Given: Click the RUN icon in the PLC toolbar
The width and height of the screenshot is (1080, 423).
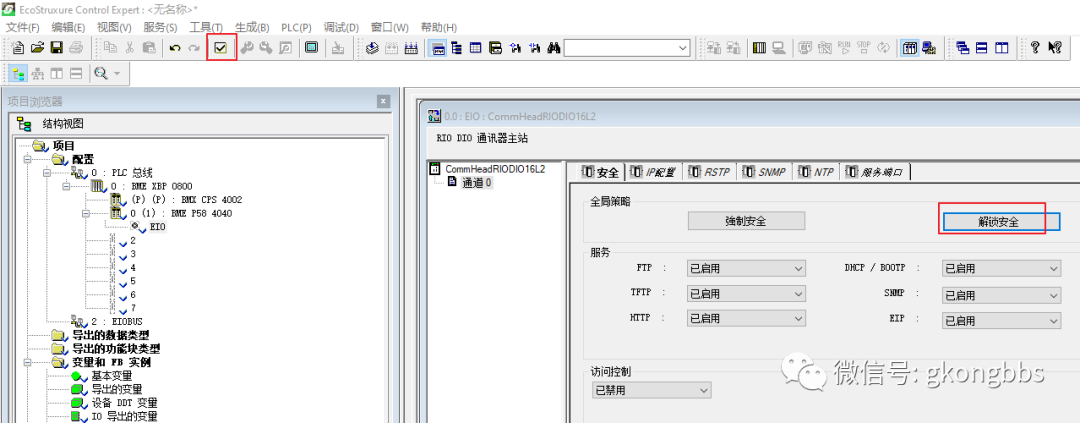Looking at the screenshot, I should pyautogui.click(x=844, y=48).
